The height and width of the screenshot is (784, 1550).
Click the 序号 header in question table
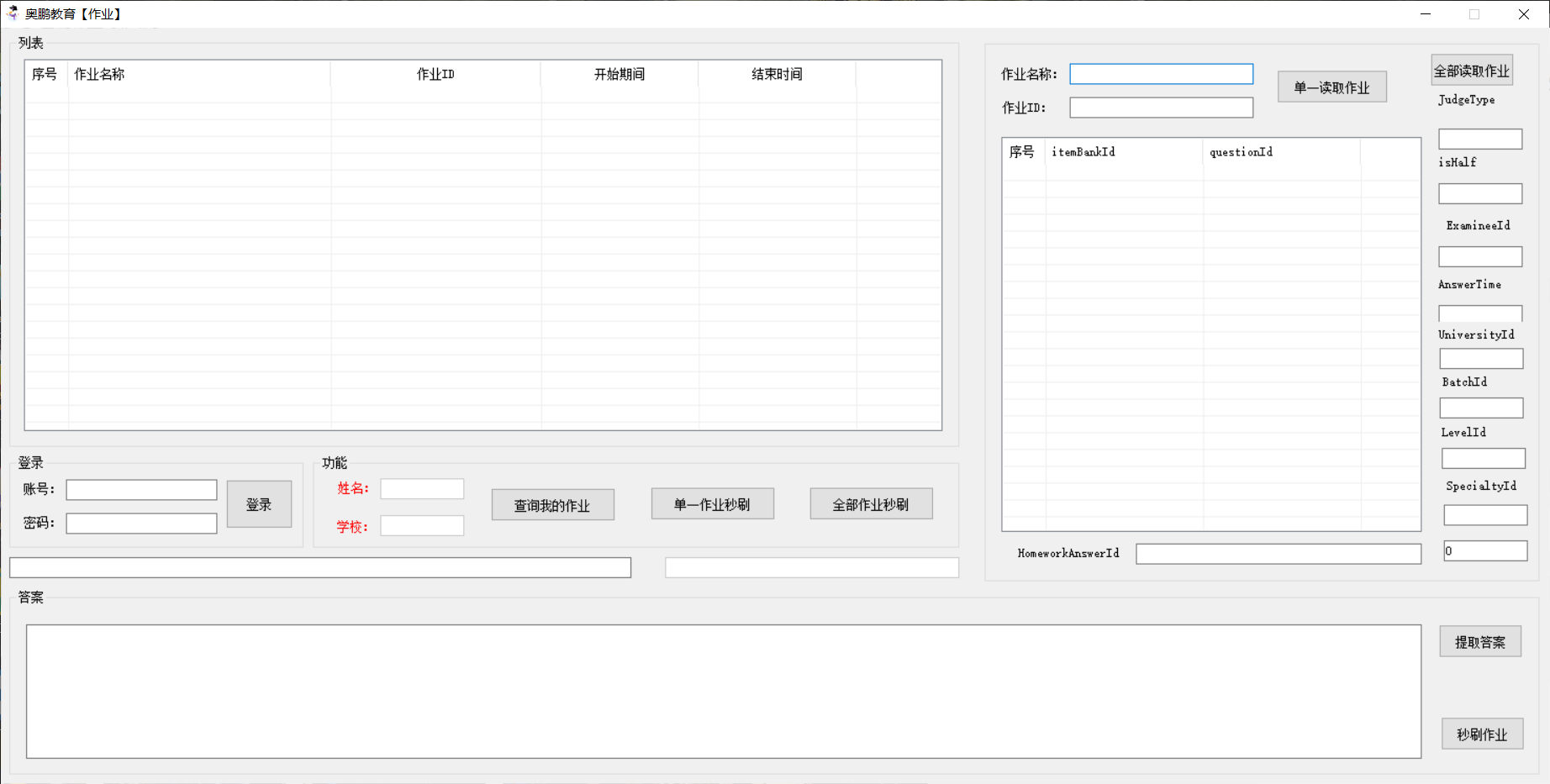click(1024, 152)
